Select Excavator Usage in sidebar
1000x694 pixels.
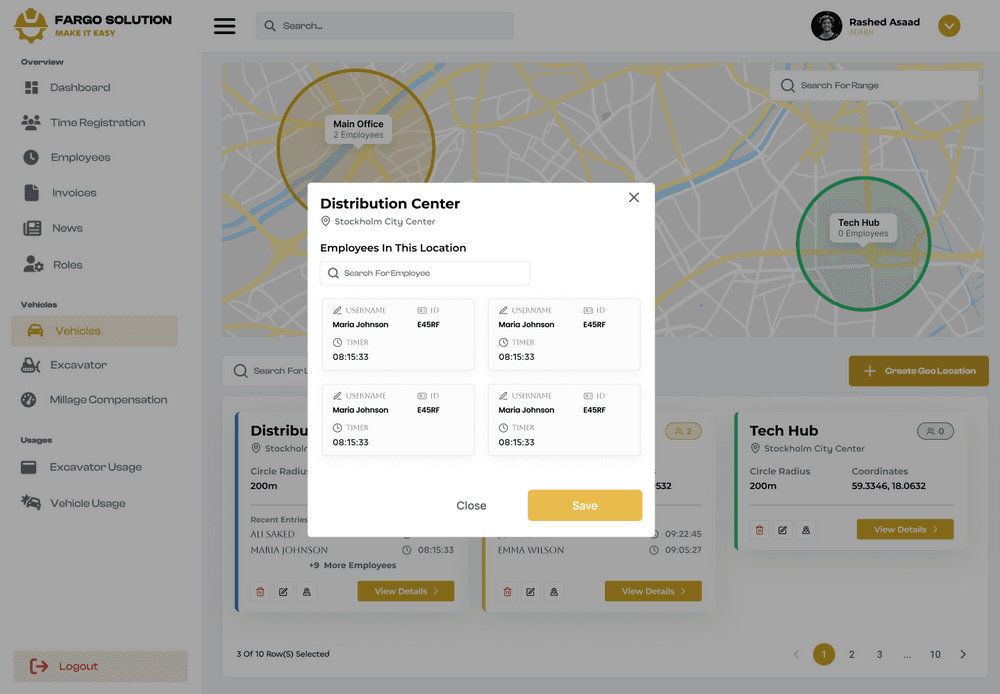pos(96,467)
